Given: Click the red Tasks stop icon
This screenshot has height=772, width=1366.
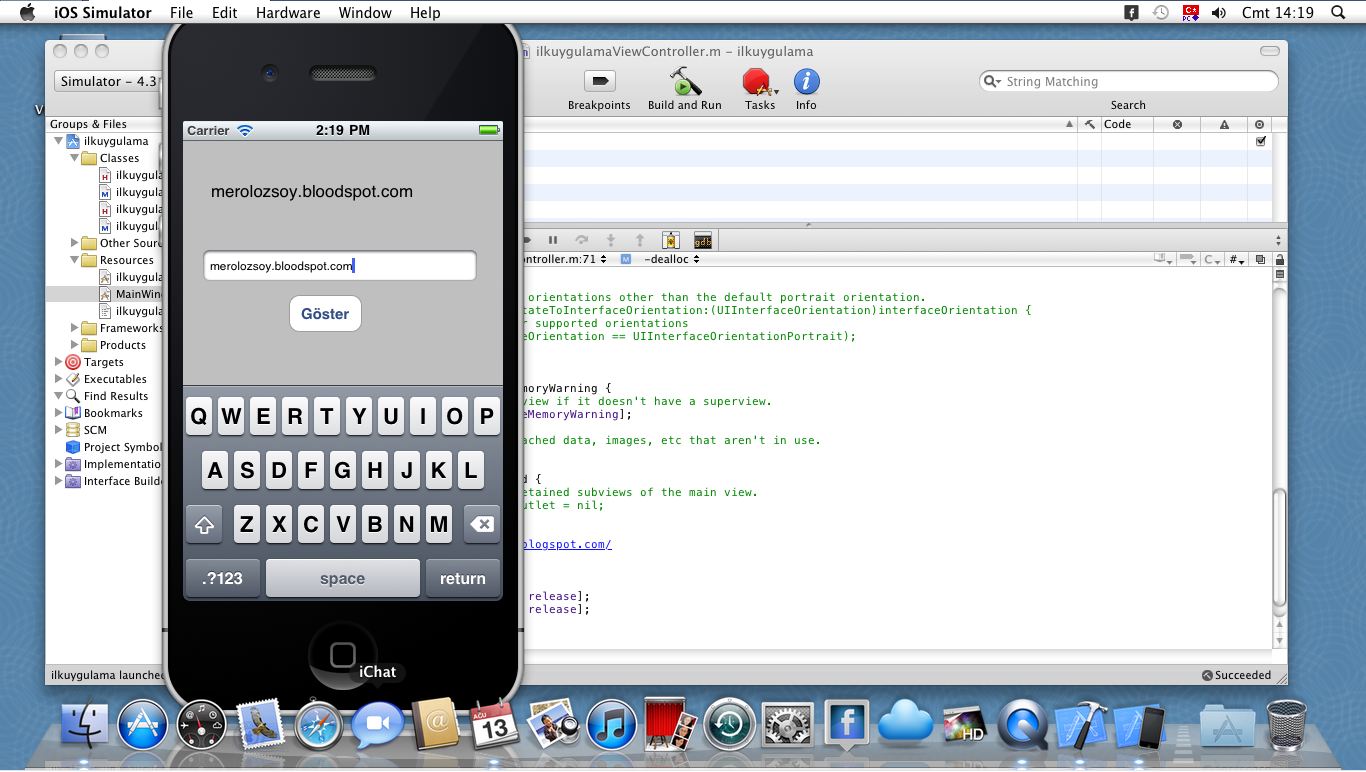Looking at the screenshot, I should (757, 81).
